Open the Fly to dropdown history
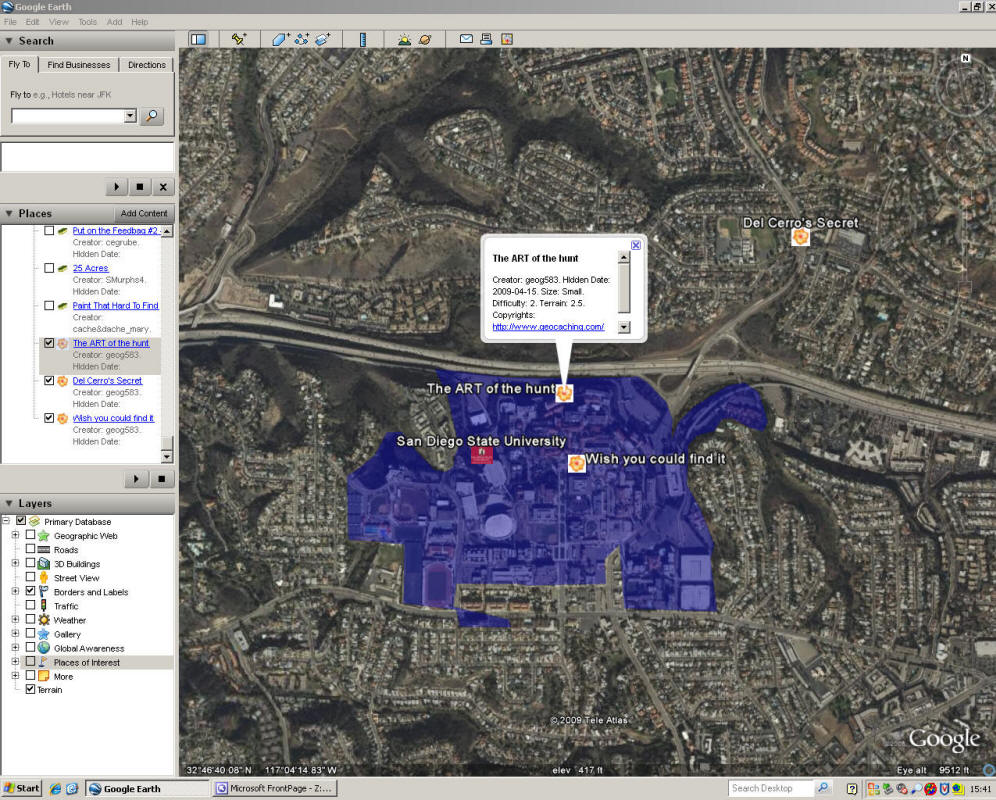Image resolution: width=996 pixels, height=800 pixels. [130, 116]
